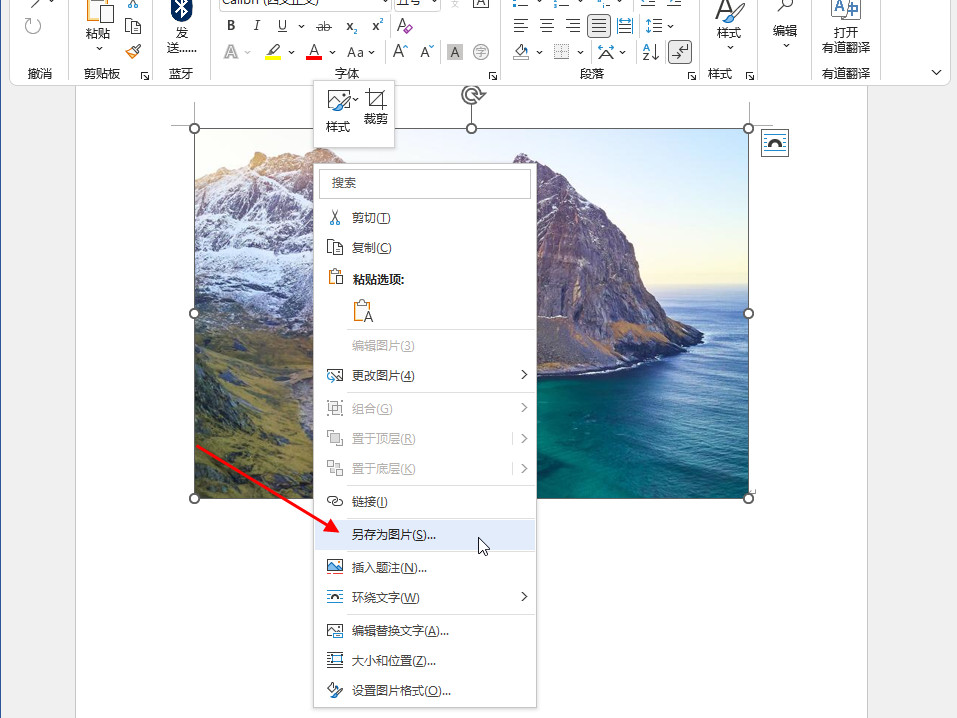This screenshot has height=718, width=957.
Task: Select the Format Painter brush
Action: point(133,51)
